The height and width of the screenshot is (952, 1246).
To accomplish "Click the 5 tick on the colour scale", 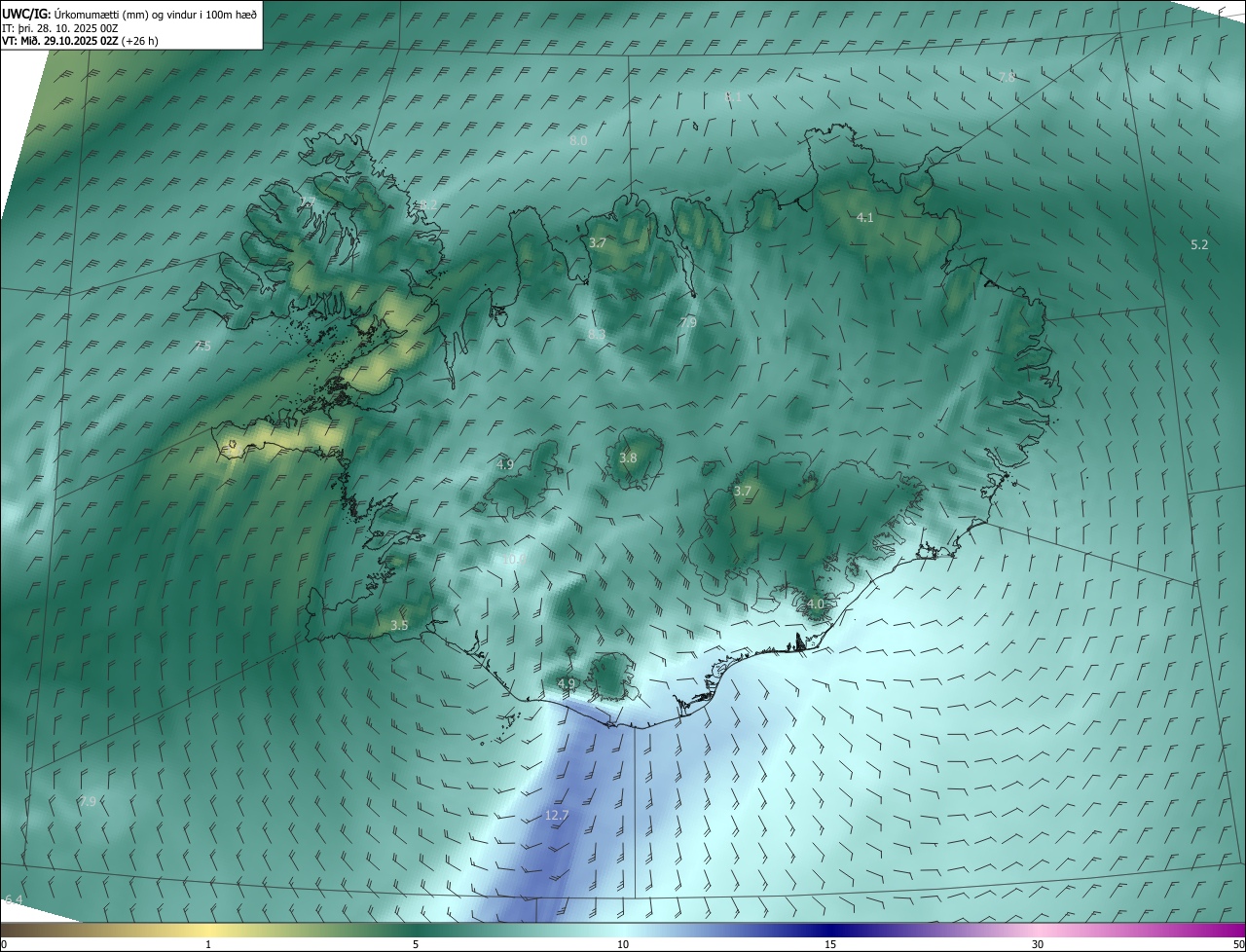I will [x=416, y=944].
